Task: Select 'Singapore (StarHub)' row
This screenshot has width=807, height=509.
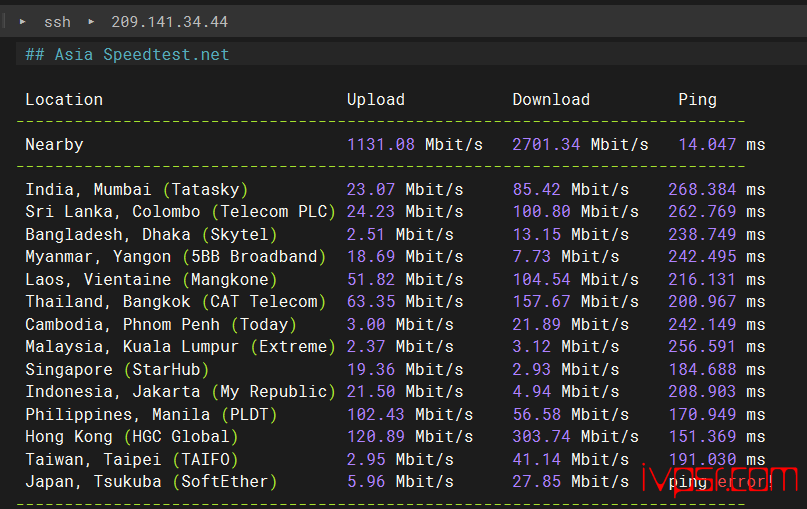Action: (x=117, y=370)
